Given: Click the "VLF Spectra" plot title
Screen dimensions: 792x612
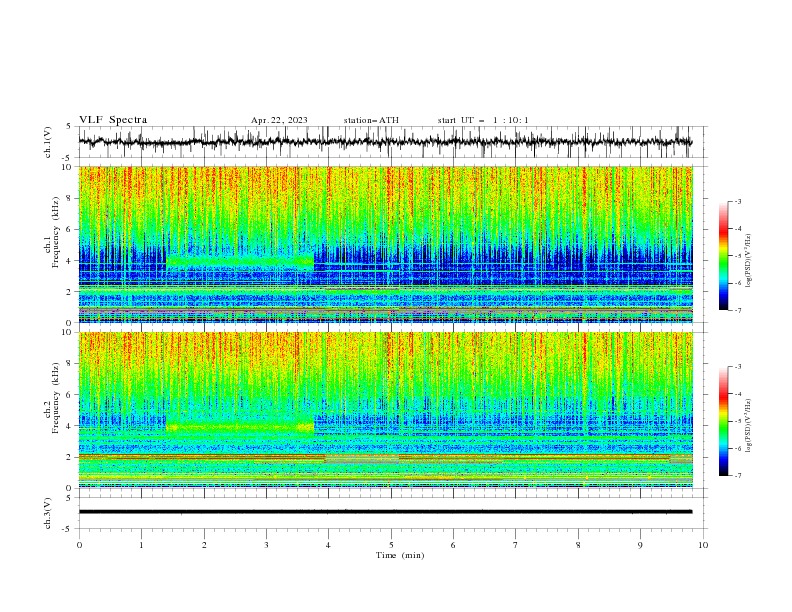Looking at the screenshot, I should tap(113, 120).
